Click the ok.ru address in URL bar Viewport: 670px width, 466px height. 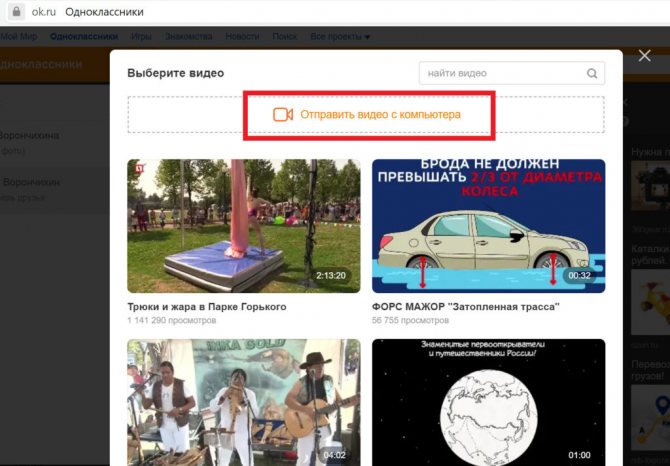click(44, 12)
